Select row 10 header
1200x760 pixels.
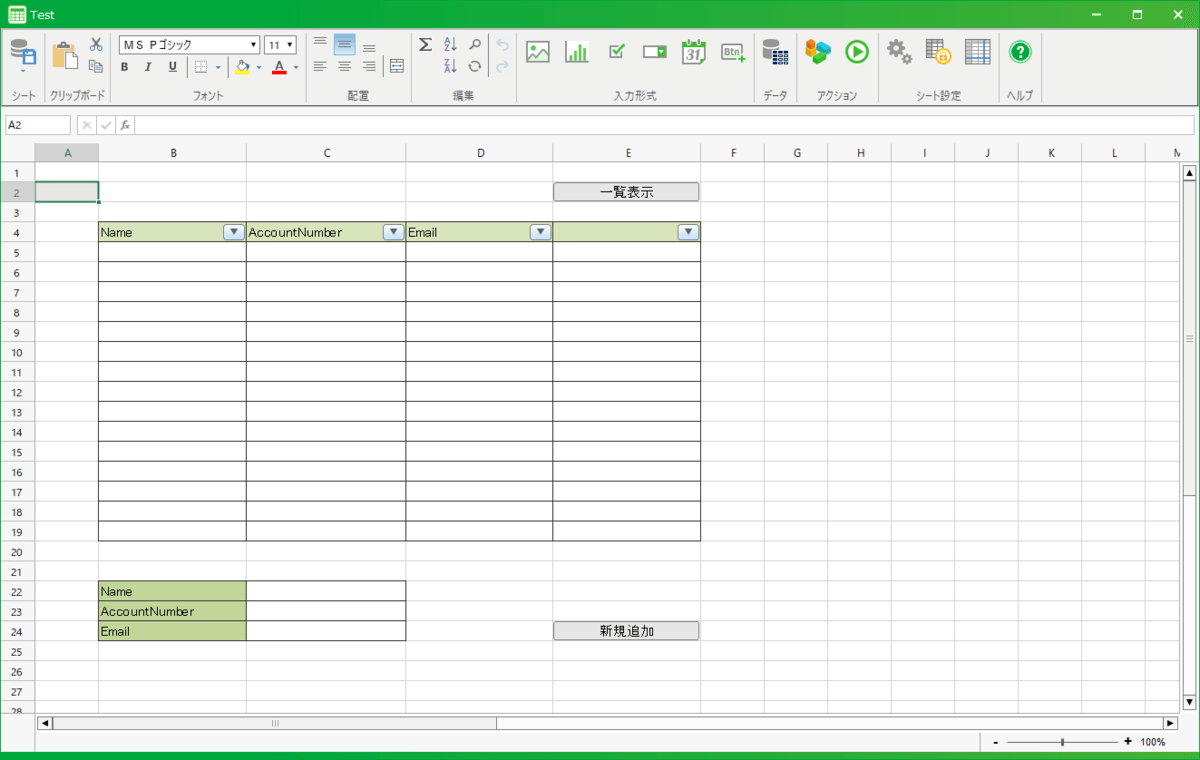tap(17, 352)
